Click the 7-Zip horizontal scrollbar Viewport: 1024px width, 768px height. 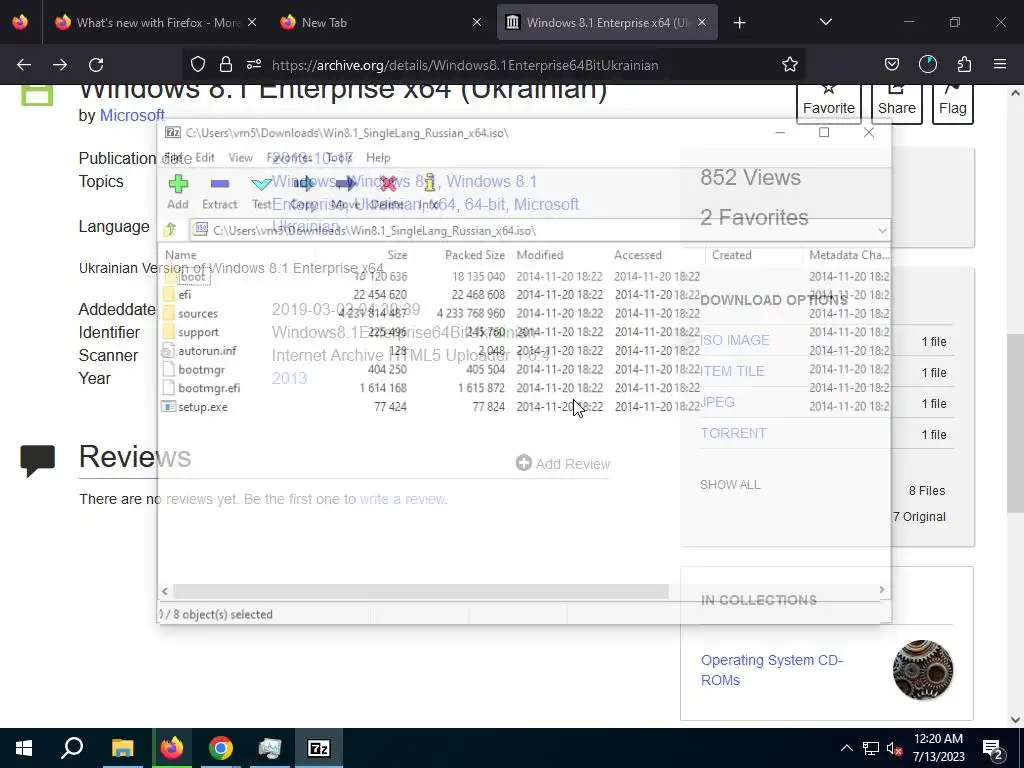421,591
